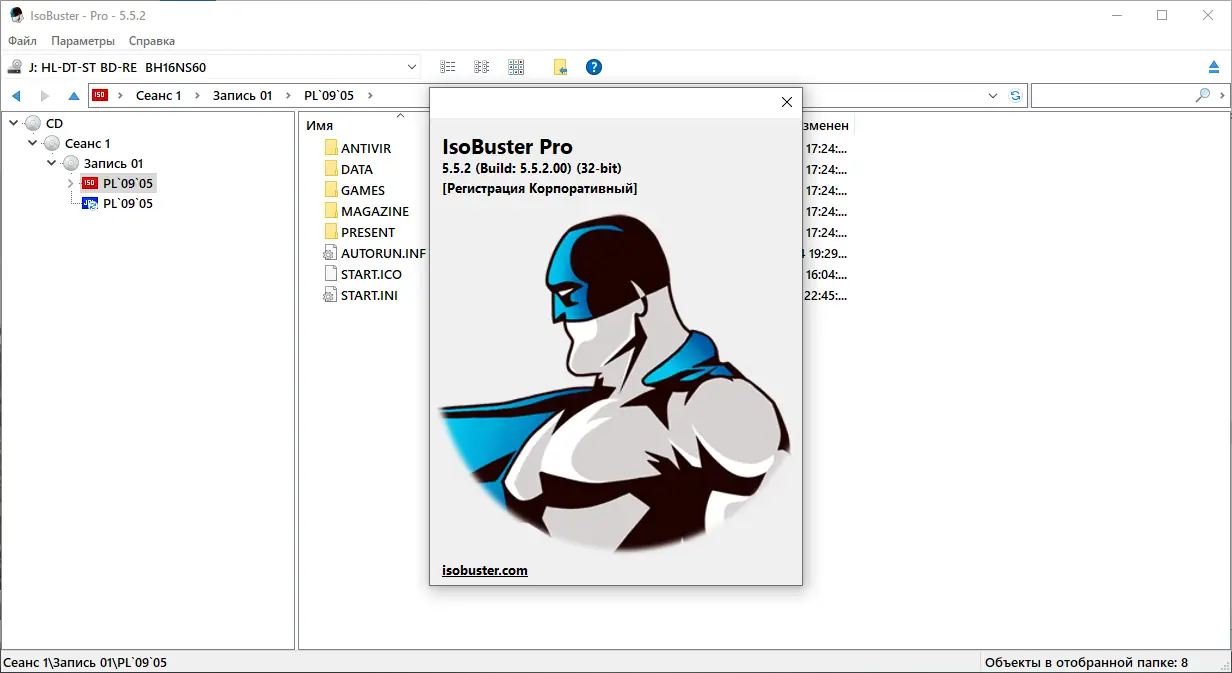Open the Файл menu

tap(21, 41)
